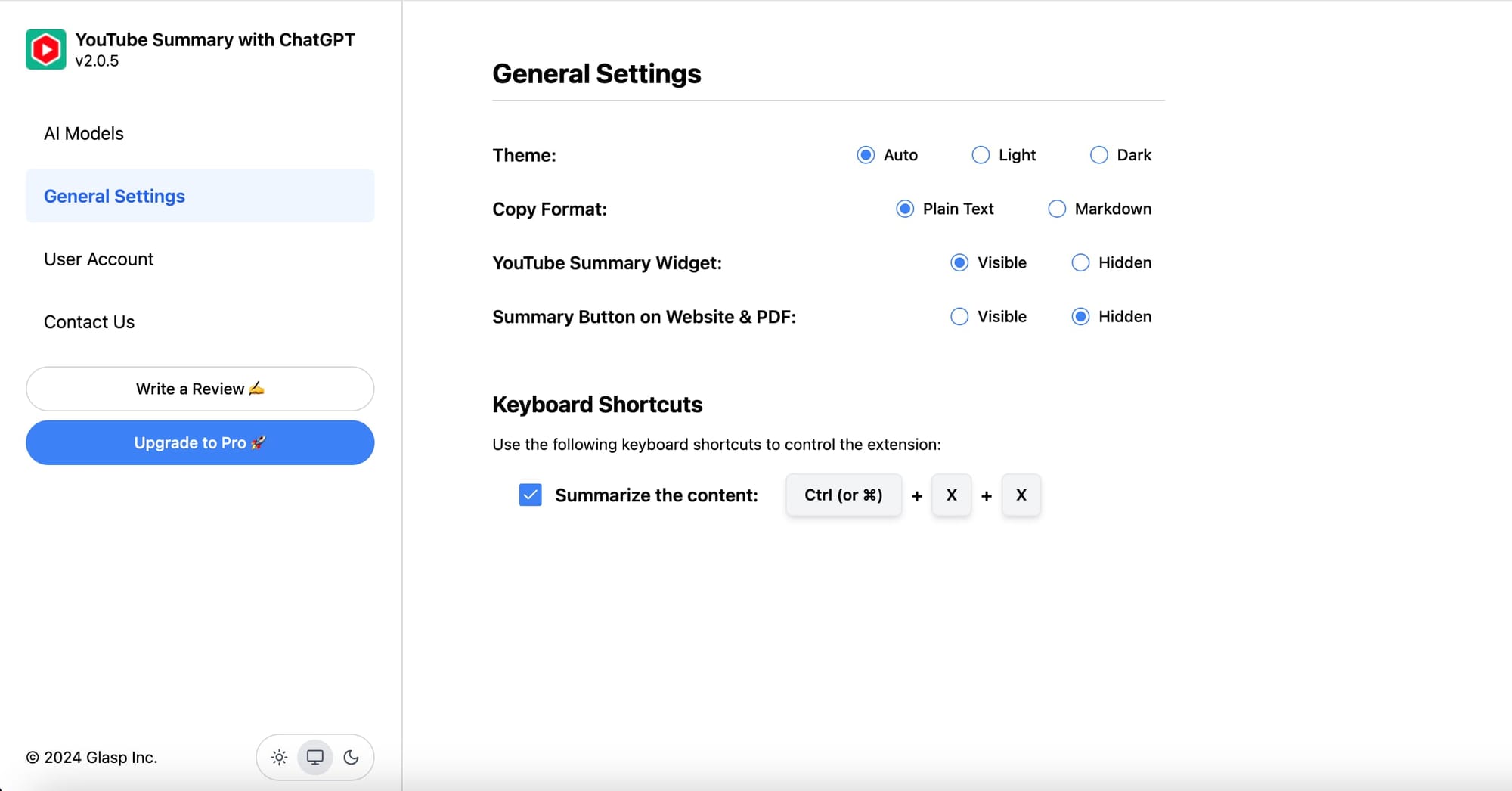
Task: Show Summary Button on Website & PDF
Action: (959, 316)
